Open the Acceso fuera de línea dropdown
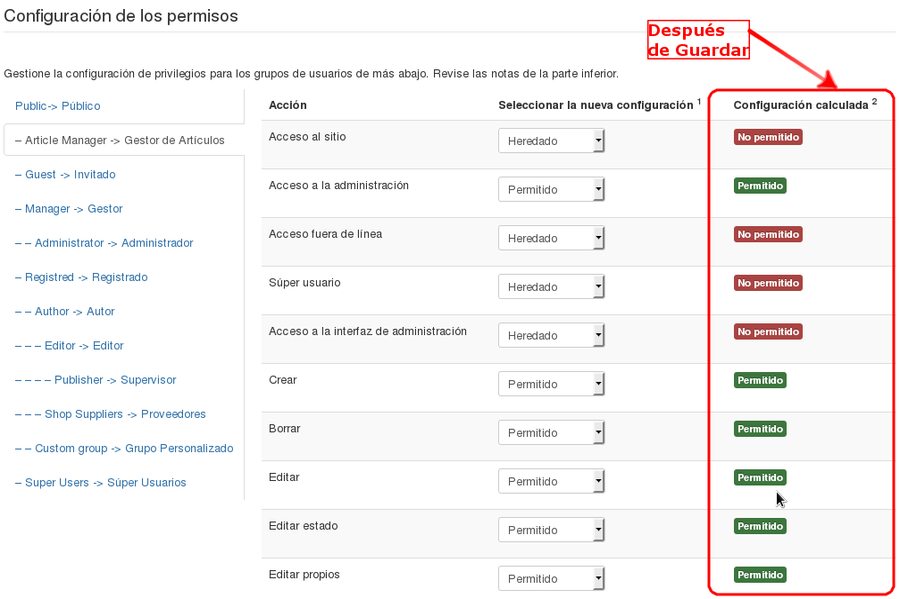Screen dimensions: 900x599 tap(552, 238)
